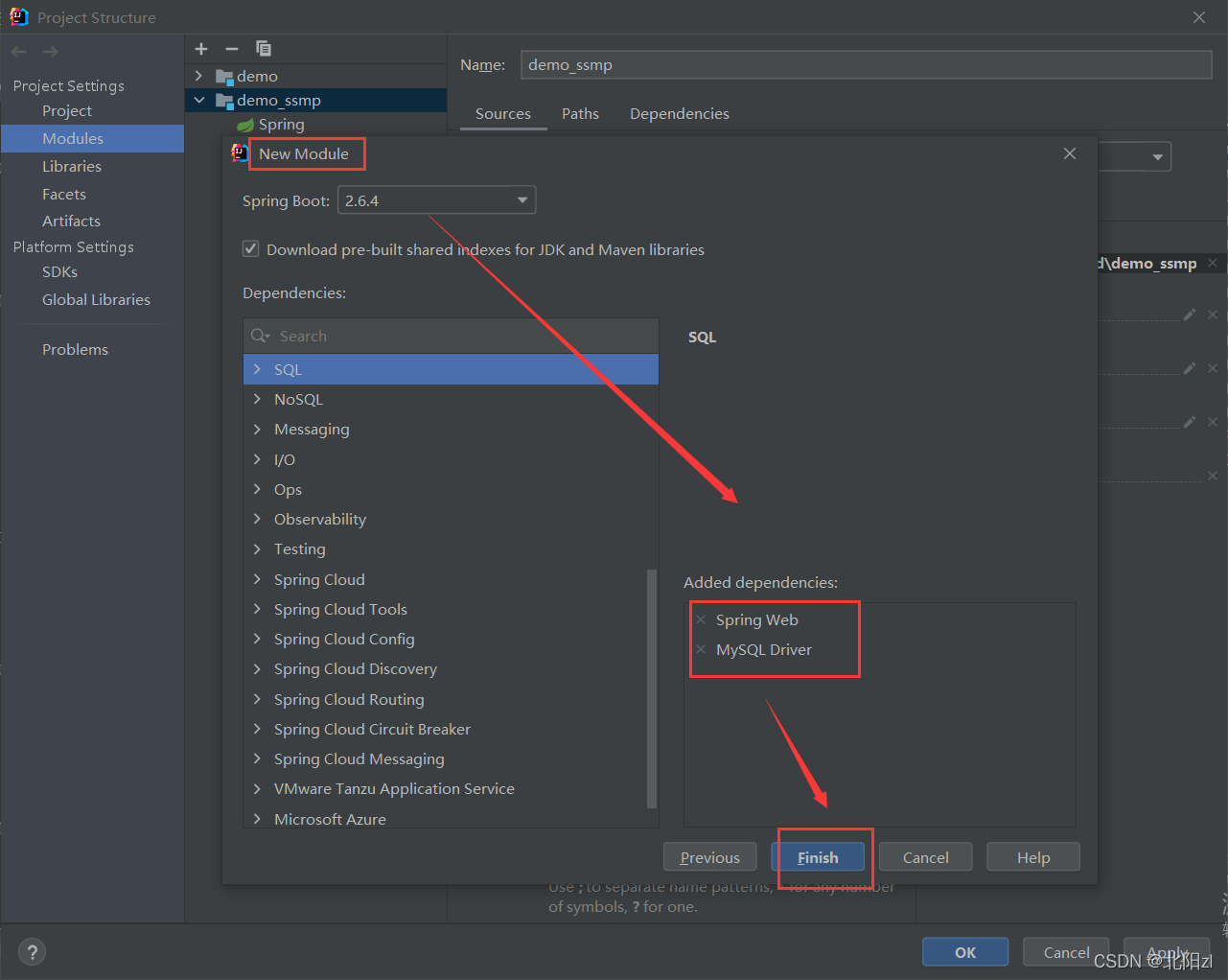Expand the I/O dependency category
The width and height of the screenshot is (1228, 980).
click(x=257, y=459)
